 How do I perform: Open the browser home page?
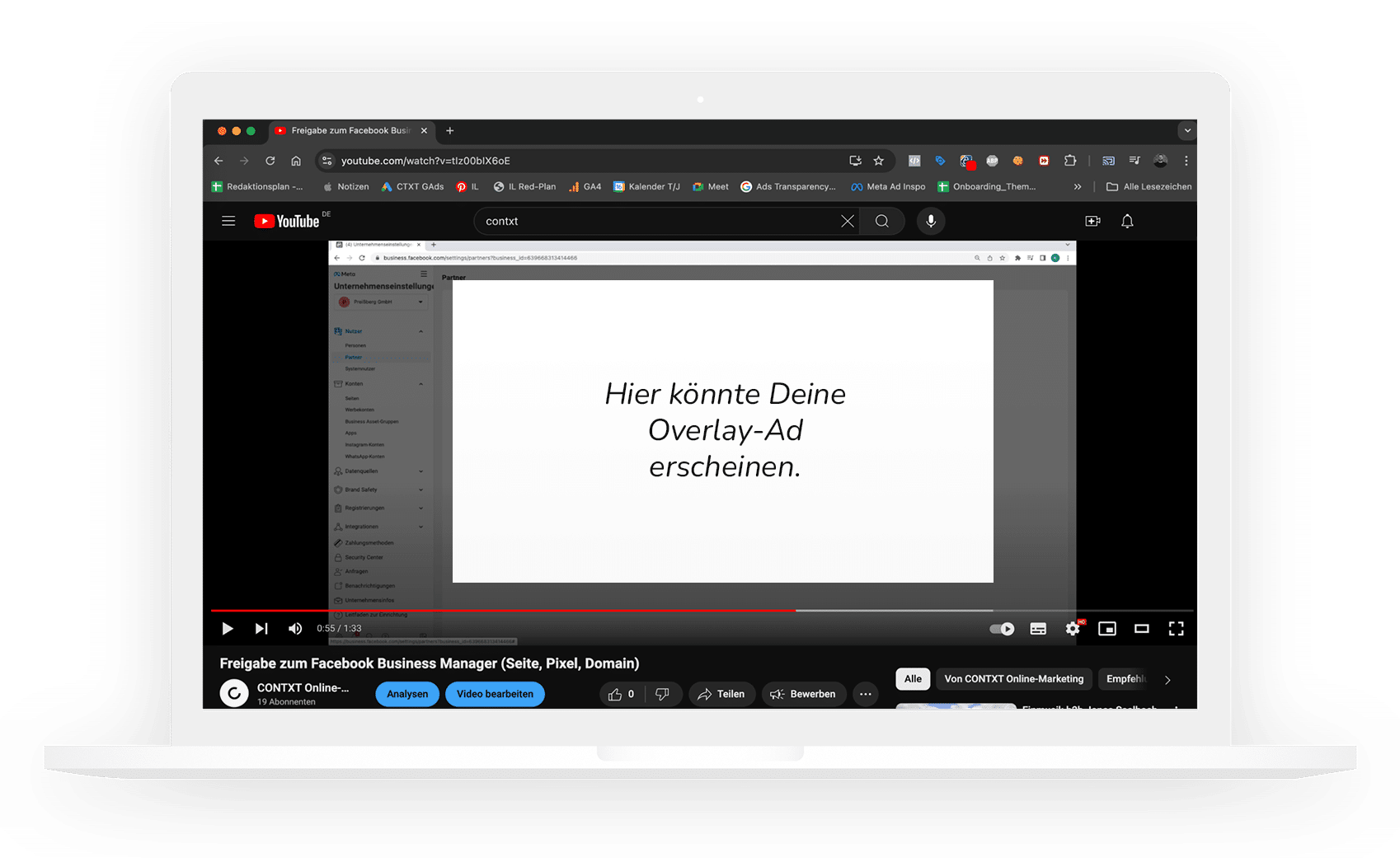tap(296, 161)
